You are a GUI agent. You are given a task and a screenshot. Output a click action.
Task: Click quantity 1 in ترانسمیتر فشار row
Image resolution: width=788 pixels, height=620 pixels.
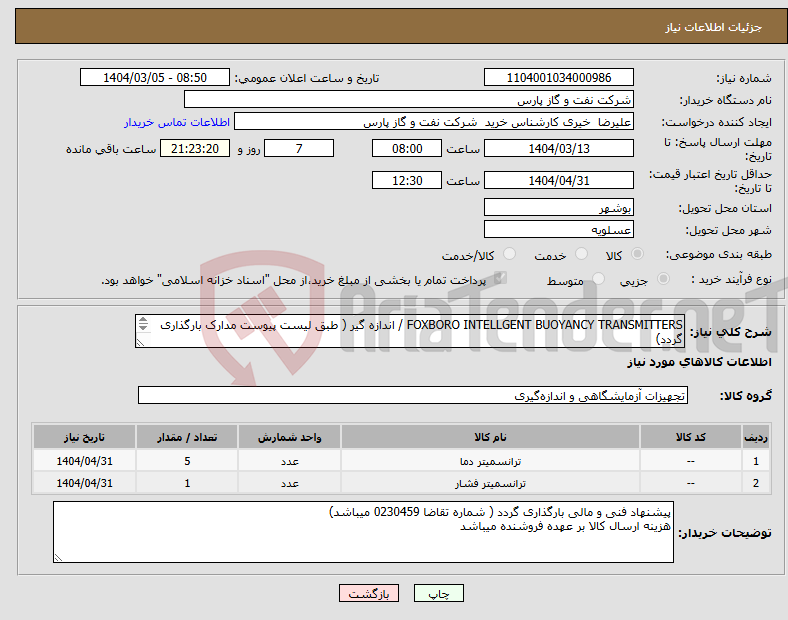[x=187, y=483]
